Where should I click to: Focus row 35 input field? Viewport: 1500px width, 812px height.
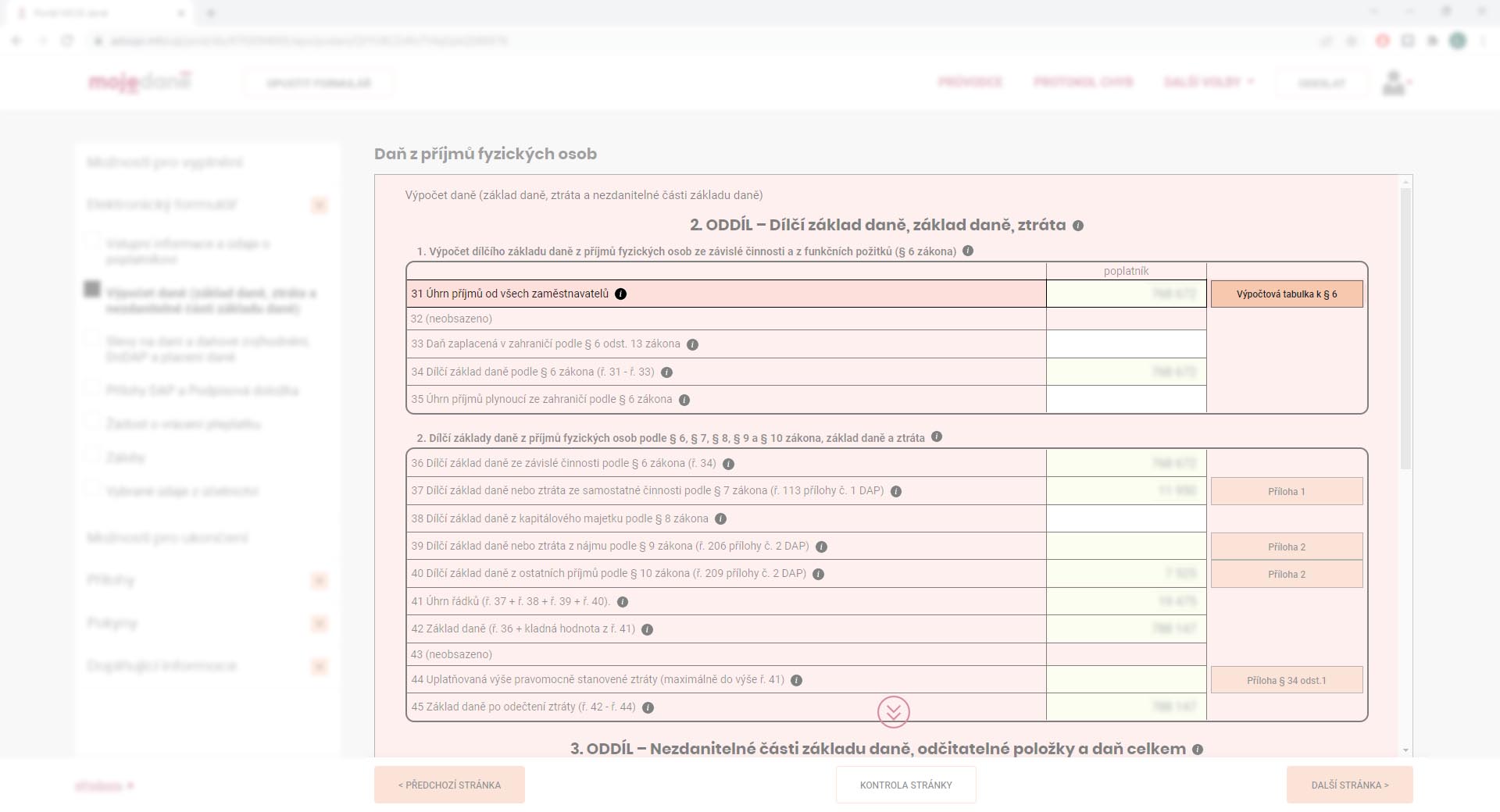click(1126, 400)
